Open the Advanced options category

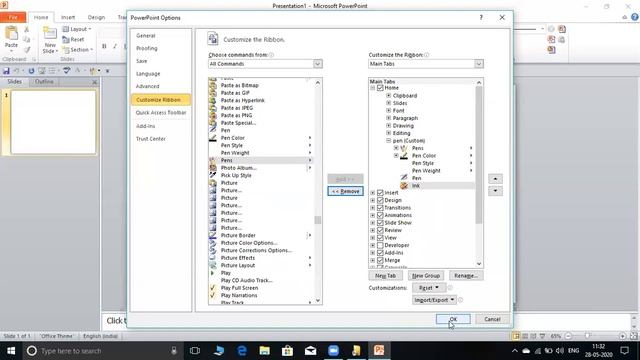[161, 86]
